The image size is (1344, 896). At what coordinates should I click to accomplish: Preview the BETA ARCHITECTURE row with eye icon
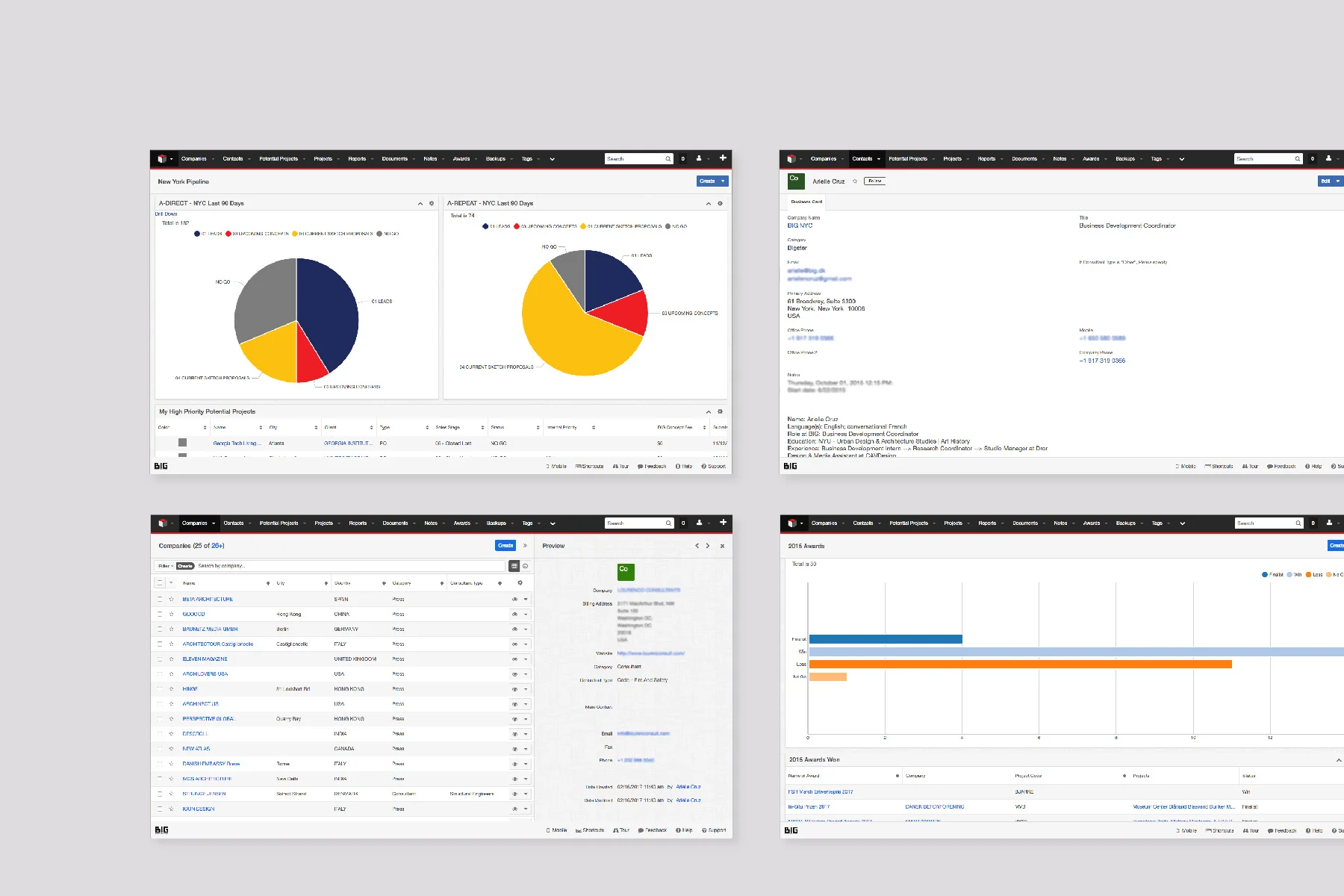(514, 599)
